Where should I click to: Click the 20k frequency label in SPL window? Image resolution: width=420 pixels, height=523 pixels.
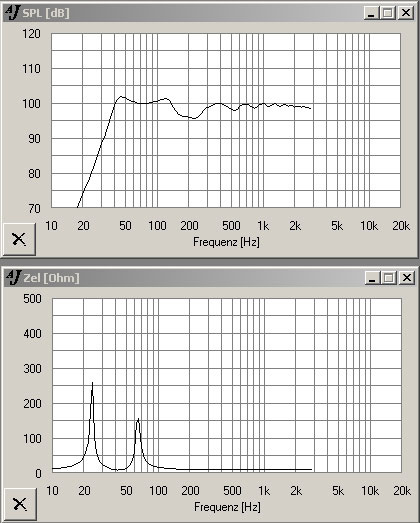point(401,226)
